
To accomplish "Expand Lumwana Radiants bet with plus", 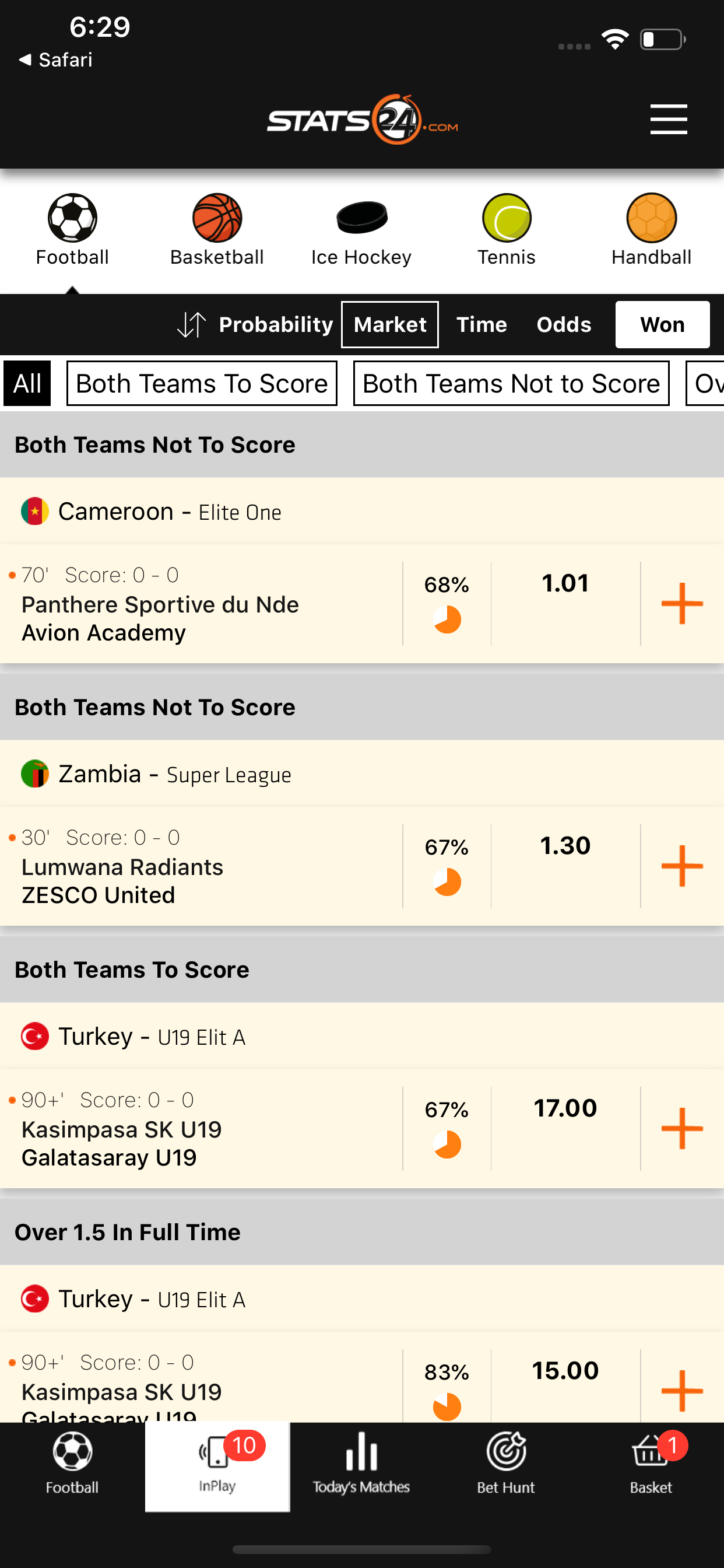I will (x=681, y=866).
